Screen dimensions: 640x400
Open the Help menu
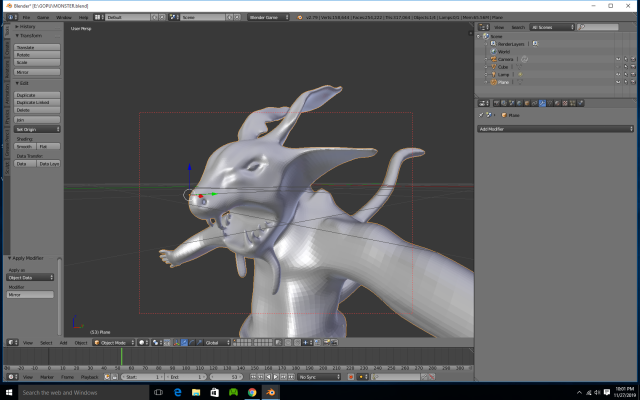click(83, 18)
